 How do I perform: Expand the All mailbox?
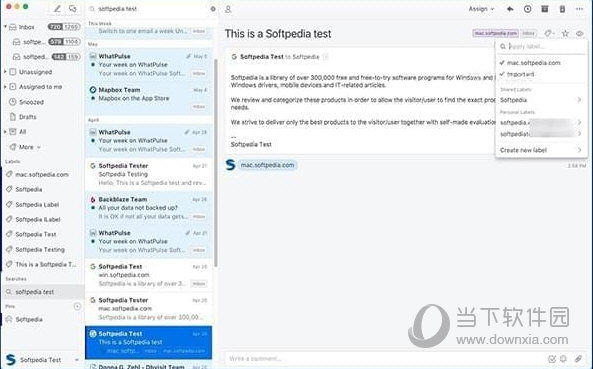coord(5,132)
